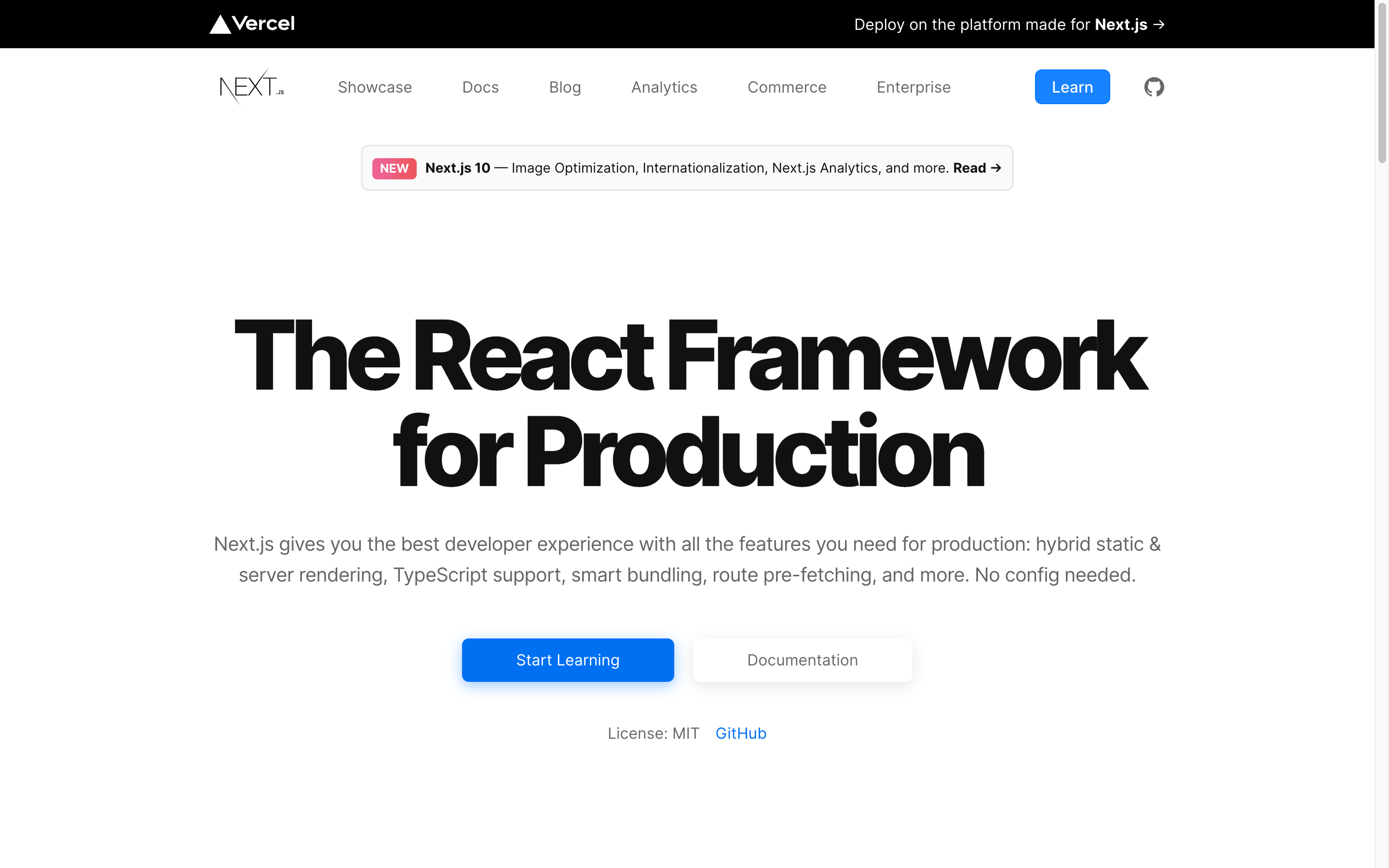Image resolution: width=1389 pixels, height=868 pixels.
Task: Click the blue Learn button
Action: (x=1072, y=87)
